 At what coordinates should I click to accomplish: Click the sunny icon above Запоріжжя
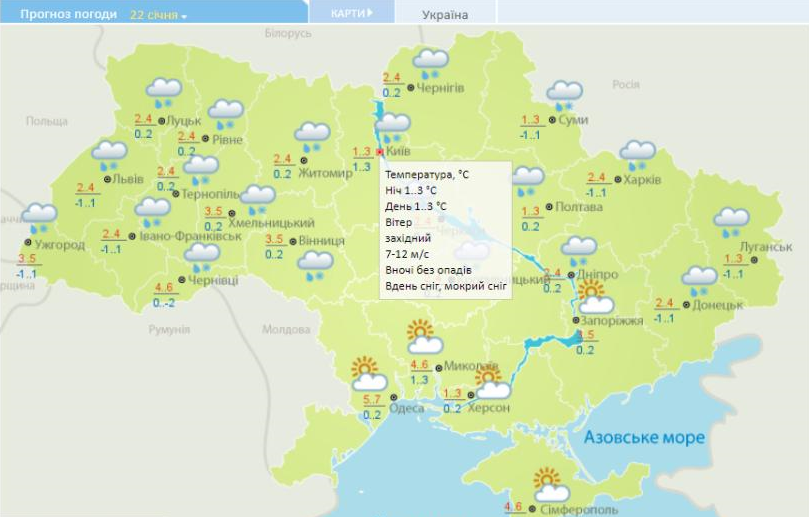(x=595, y=297)
